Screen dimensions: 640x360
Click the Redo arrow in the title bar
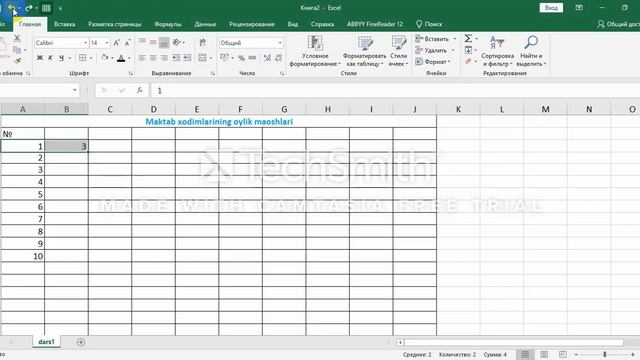tap(29, 8)
